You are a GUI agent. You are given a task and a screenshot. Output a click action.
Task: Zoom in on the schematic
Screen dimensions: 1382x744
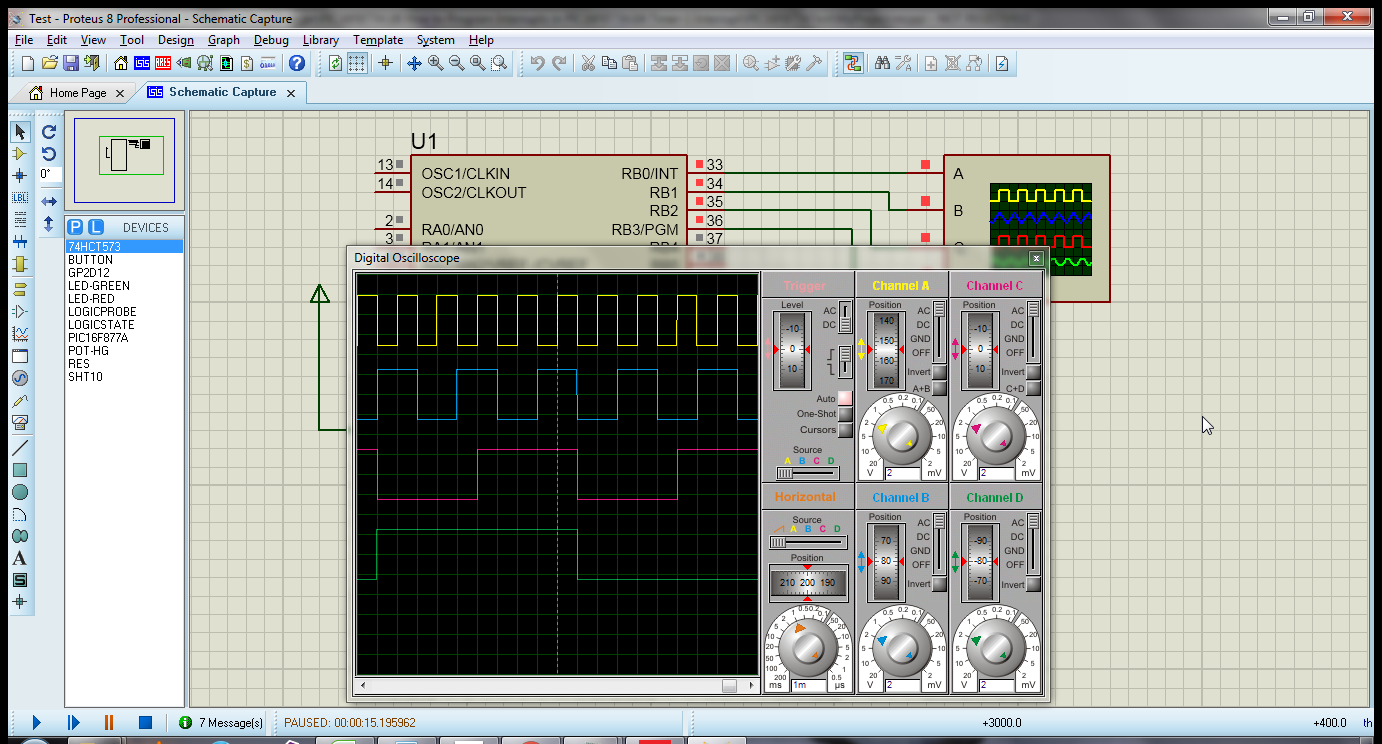point(436,63)
